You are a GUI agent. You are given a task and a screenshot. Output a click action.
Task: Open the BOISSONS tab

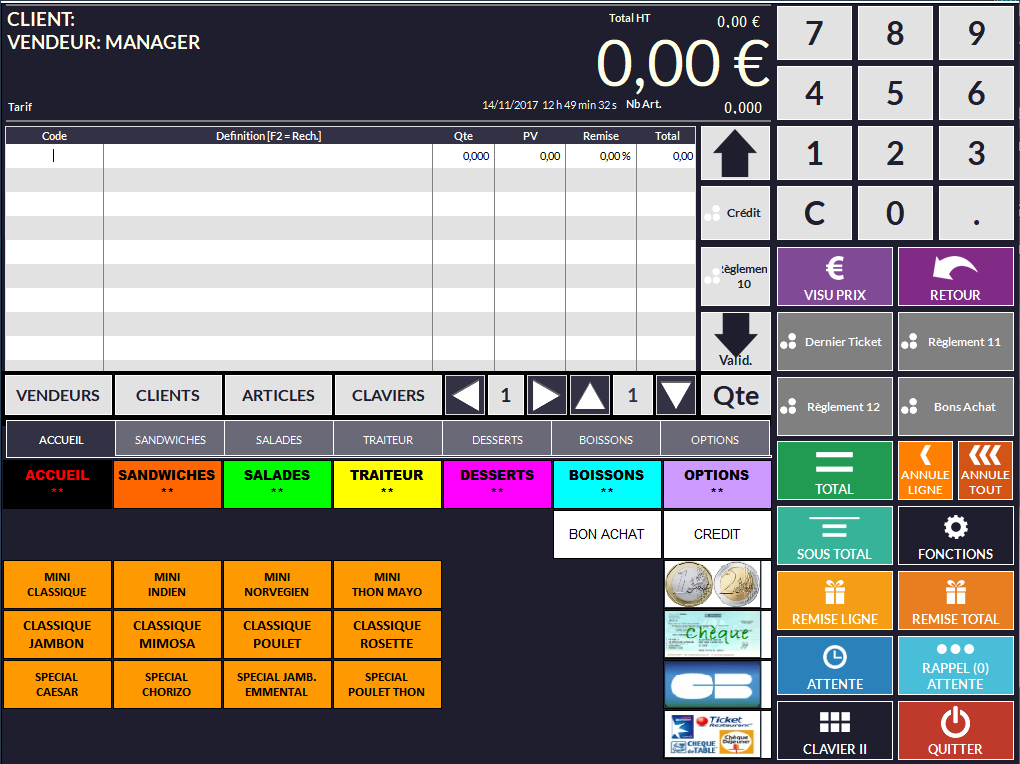point(606,440)
